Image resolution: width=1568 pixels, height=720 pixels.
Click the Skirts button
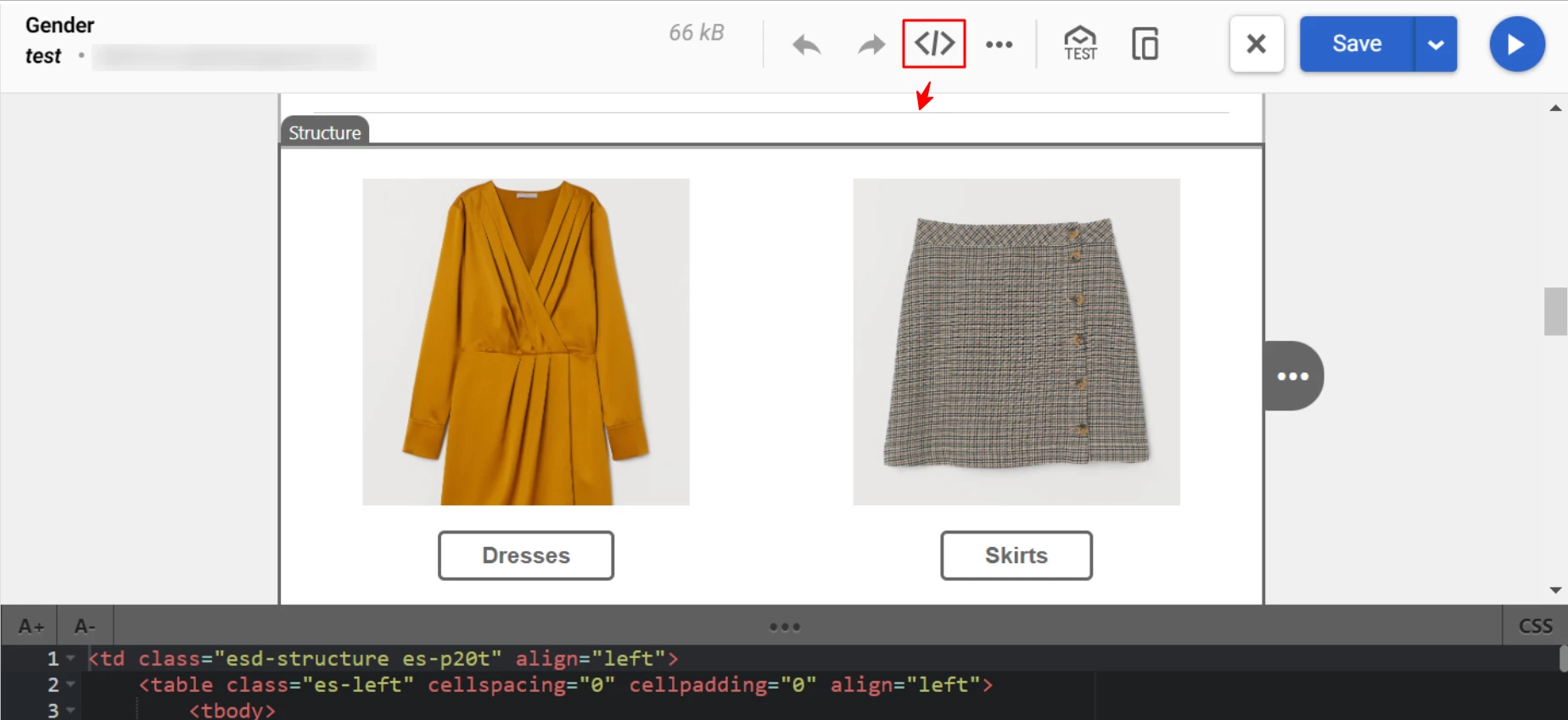point(1016,555)
